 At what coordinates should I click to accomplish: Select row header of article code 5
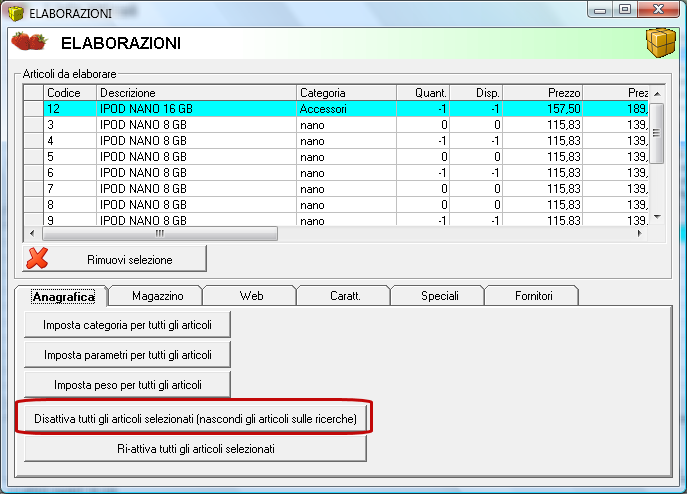(x=33, y=157)
